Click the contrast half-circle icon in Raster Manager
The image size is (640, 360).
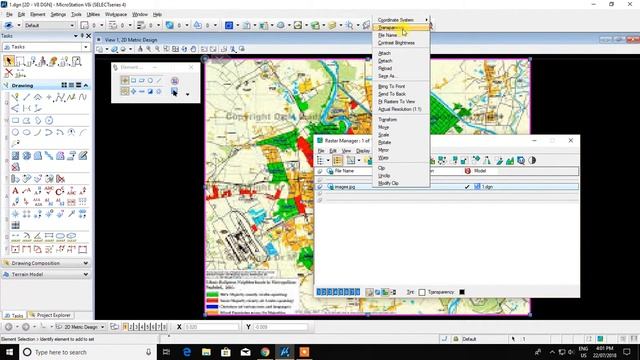tap(532, 160)
